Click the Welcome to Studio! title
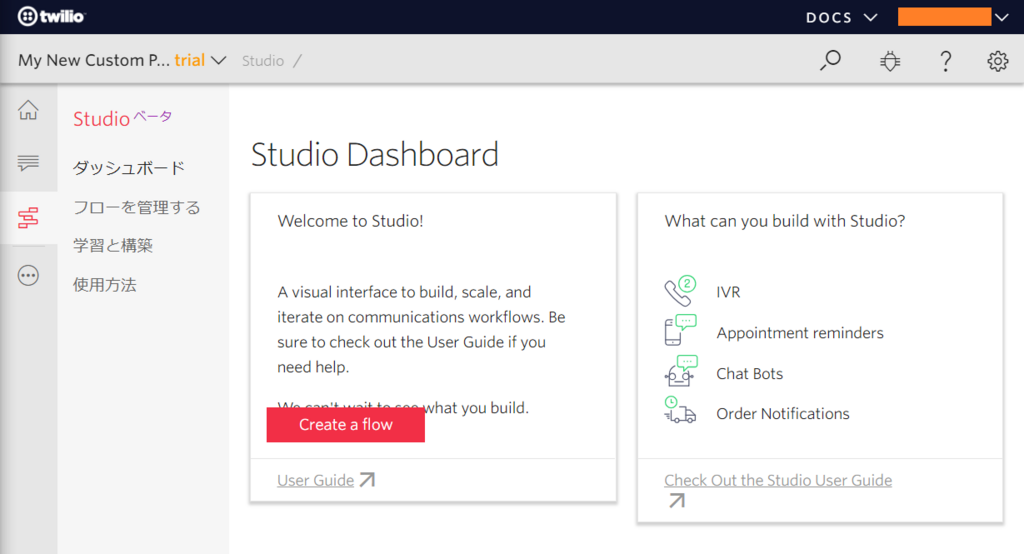The height and width of the screenshot is (554, 1024). [351, 221]
